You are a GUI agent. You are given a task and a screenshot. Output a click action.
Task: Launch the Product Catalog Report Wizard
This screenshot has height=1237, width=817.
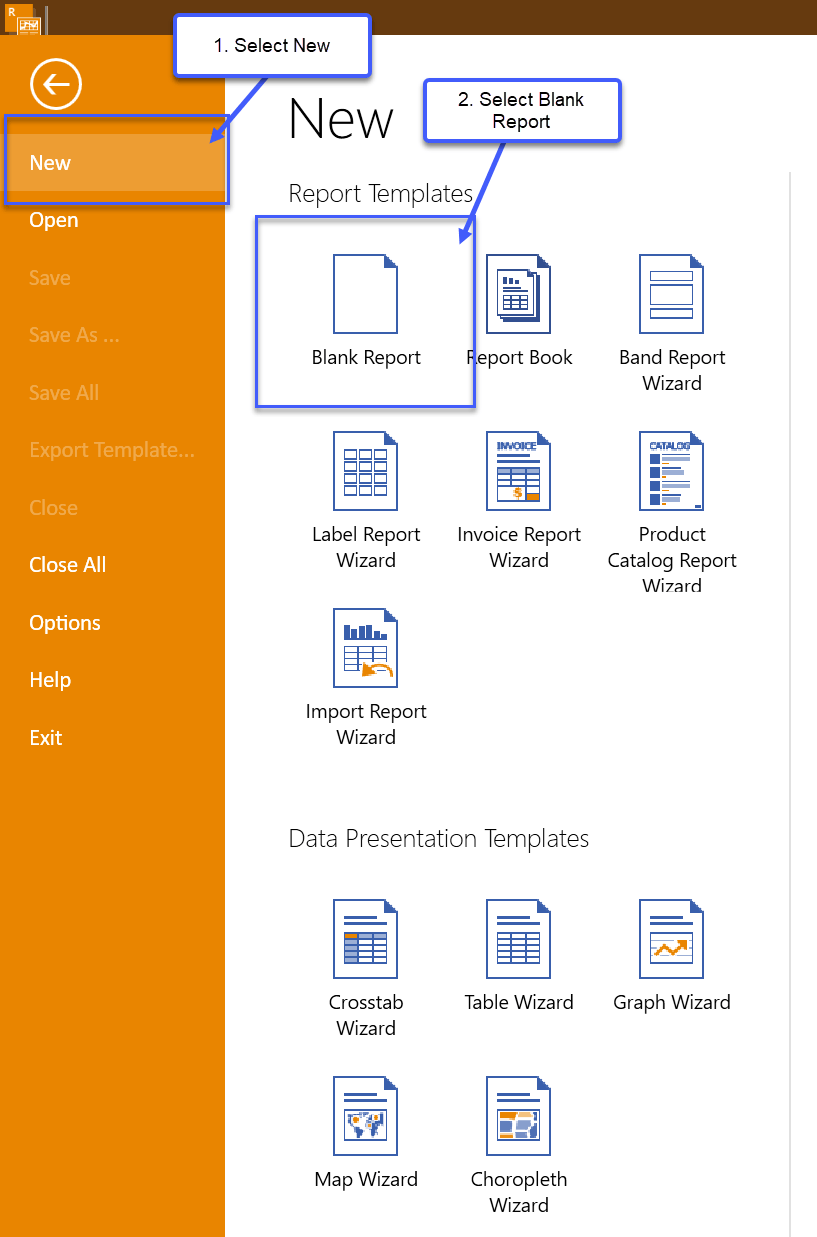(x=671, y=470)
